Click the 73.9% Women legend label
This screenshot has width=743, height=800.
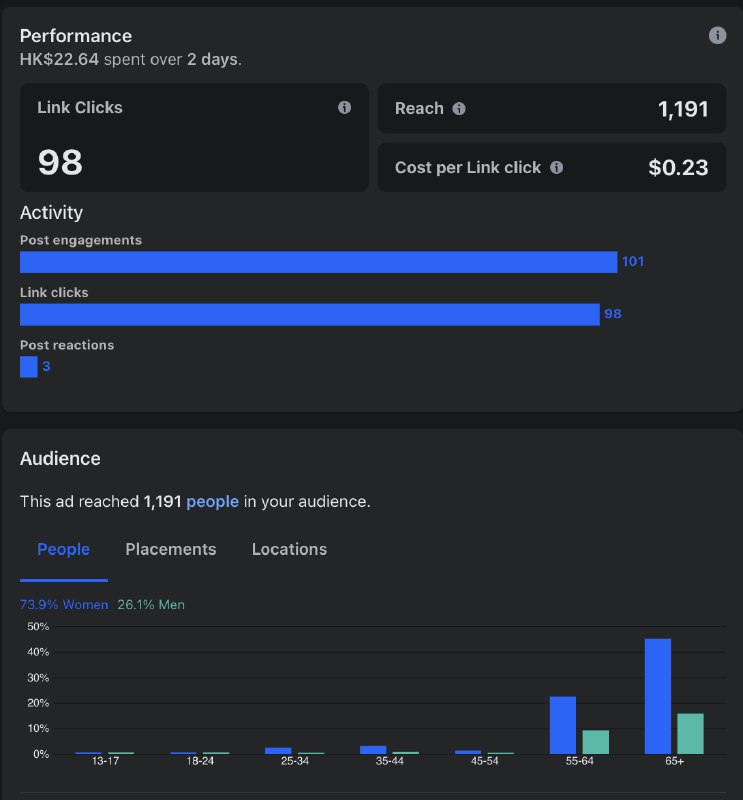[64, 605]
